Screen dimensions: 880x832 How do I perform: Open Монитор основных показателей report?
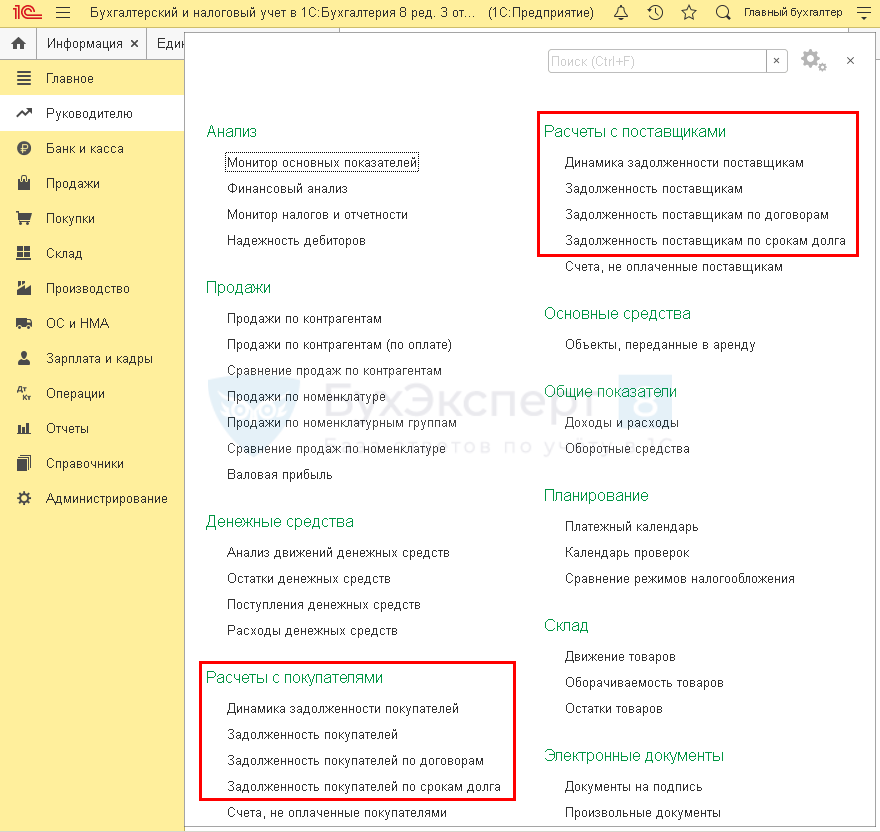tap(322, 162)
